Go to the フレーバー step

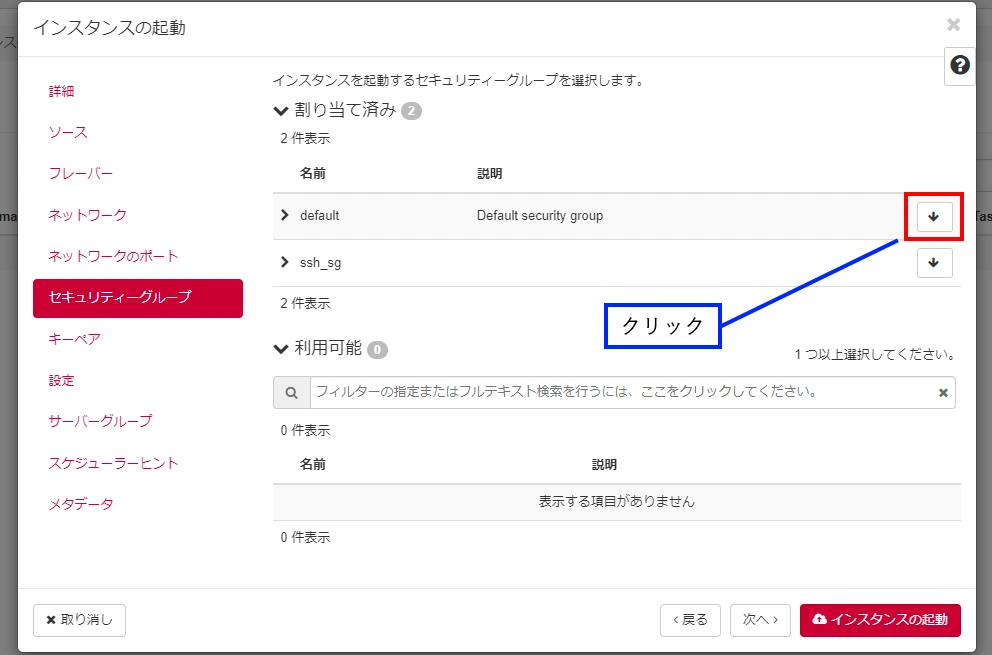pos(81,173)
